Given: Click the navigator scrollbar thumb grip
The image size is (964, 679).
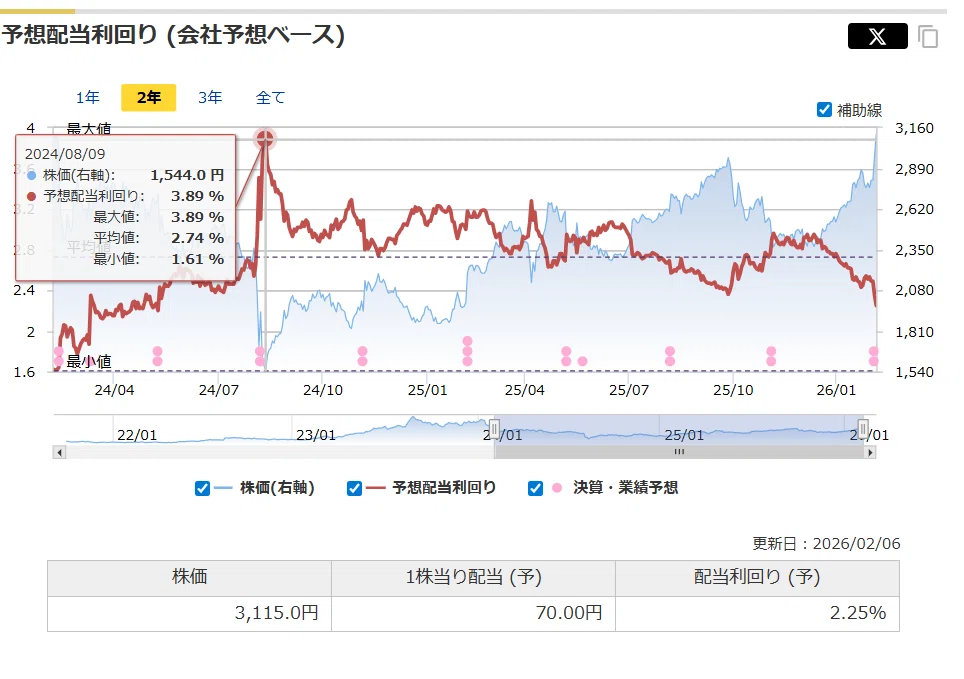Looking at the screenshot, I should point(679,452).
